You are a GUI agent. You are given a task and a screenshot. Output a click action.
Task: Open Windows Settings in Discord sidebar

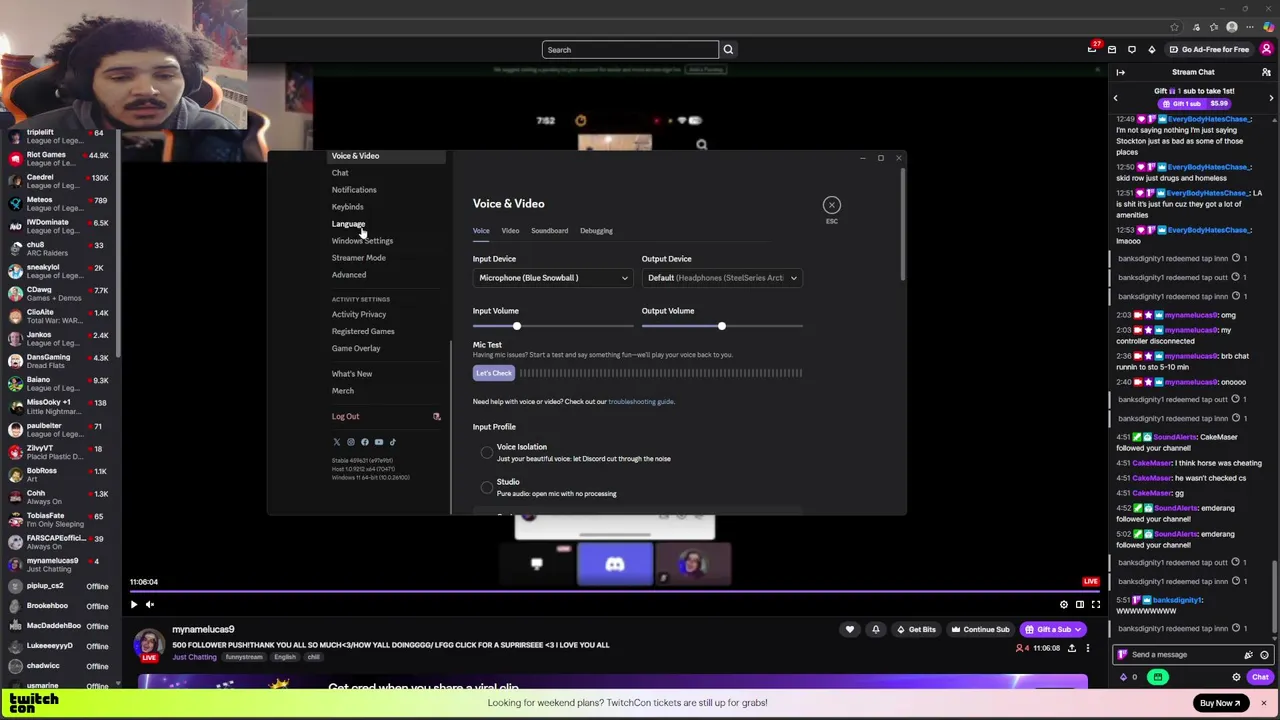(x=362, y=241)
